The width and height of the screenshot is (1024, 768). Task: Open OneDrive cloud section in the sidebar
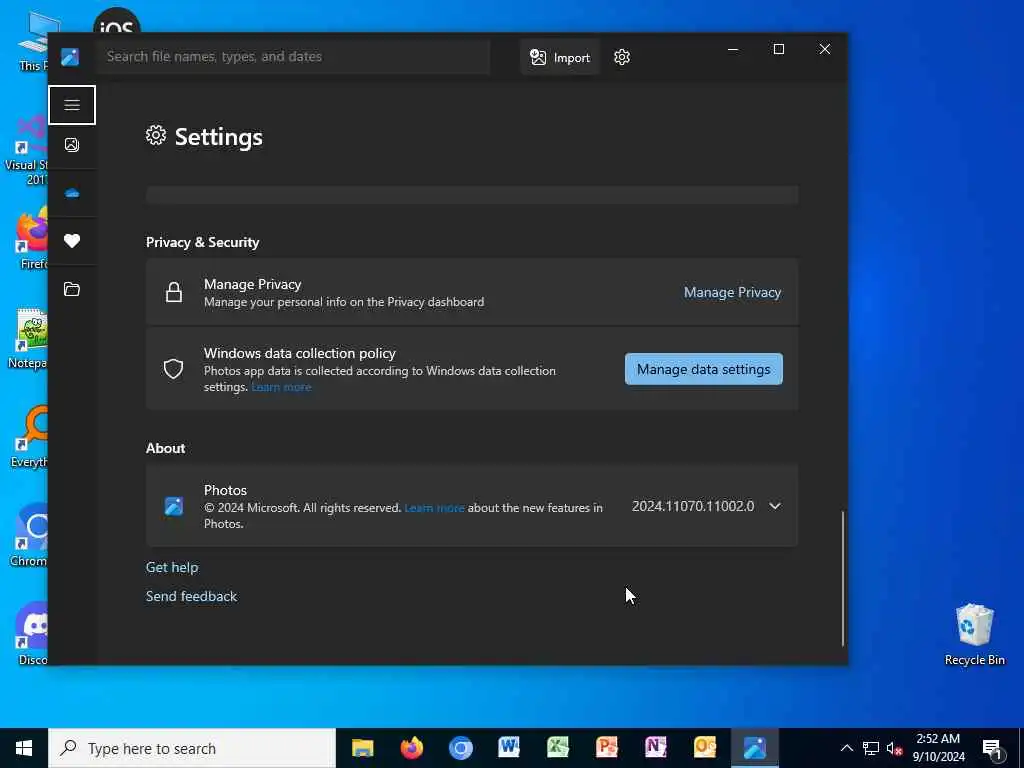coord(72,193)
